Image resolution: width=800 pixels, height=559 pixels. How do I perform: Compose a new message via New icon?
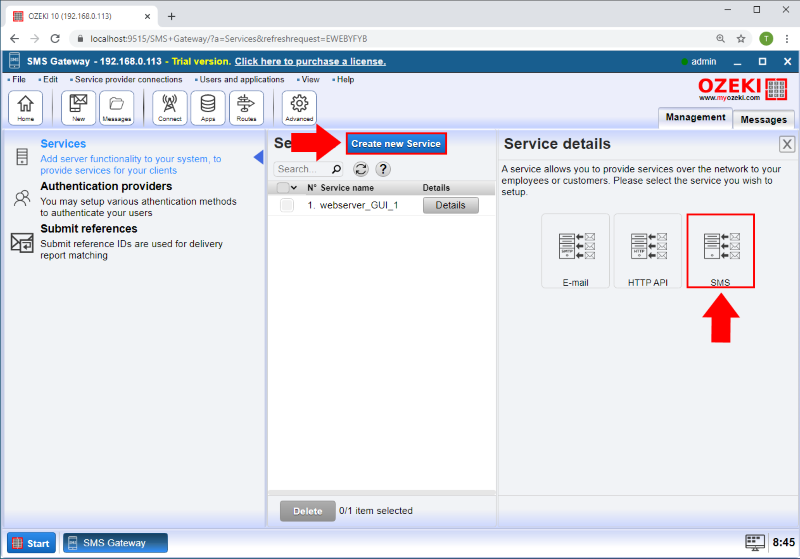pos(79,108)
